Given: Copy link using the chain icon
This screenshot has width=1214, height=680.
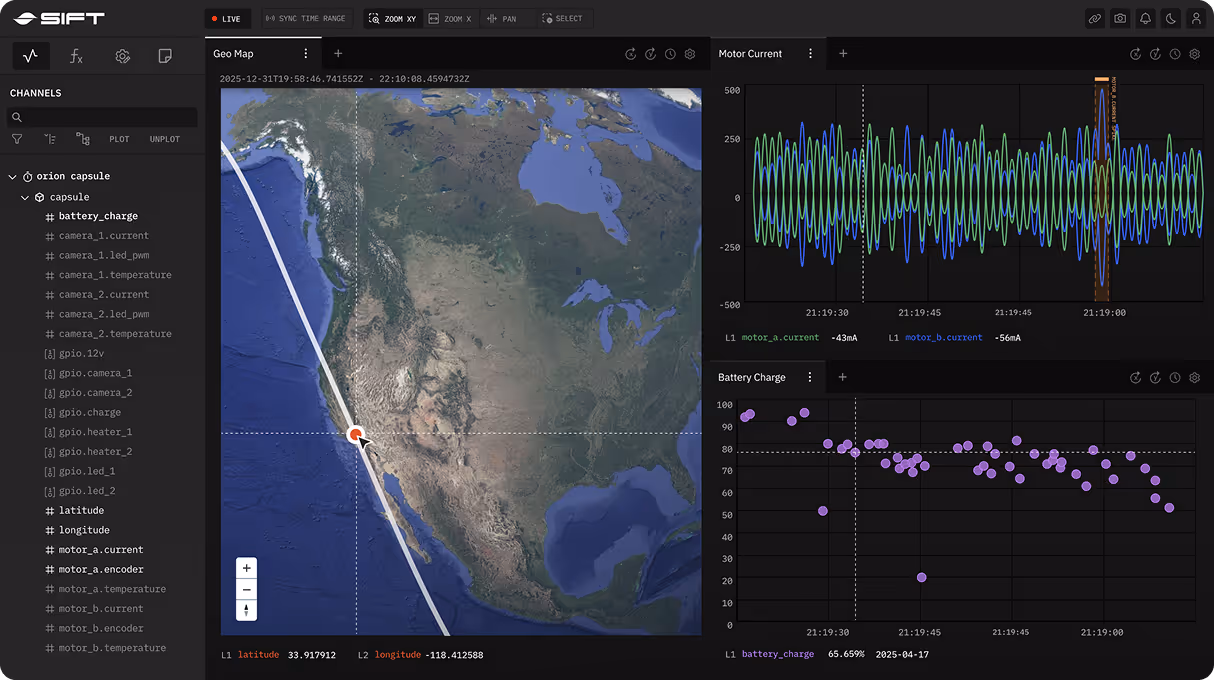Looking at the screenshot, I should (1095, 18).
